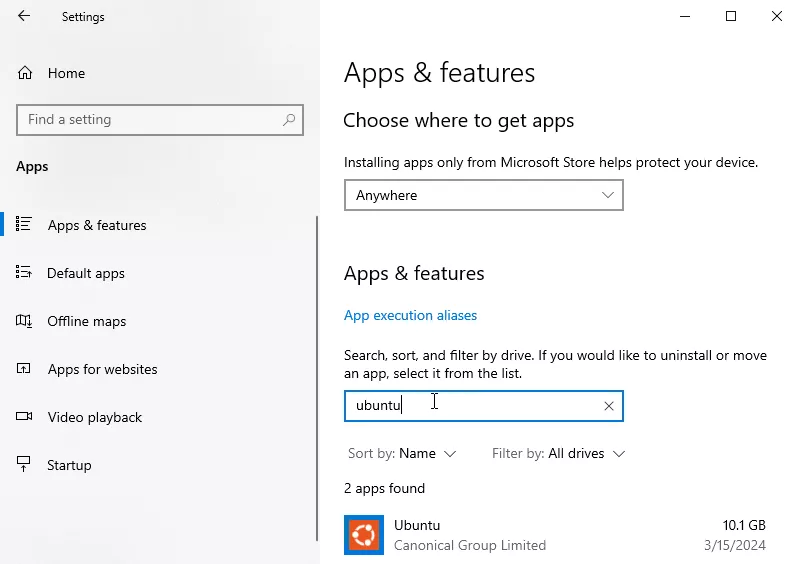Viewport: 800px width, 564px height.
Task: Close the Settings window
Action: coord(777,16)
